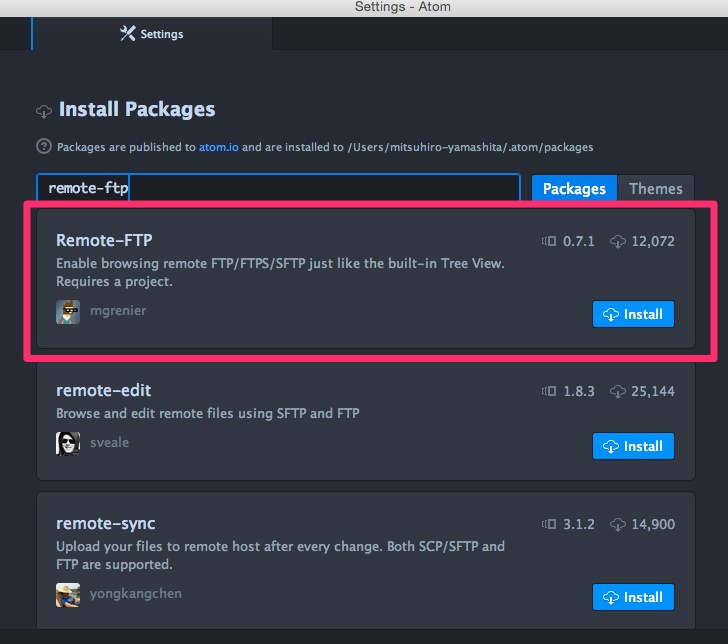Click the help question mark icon
The image size is (728, 644).
pos(44,146)
